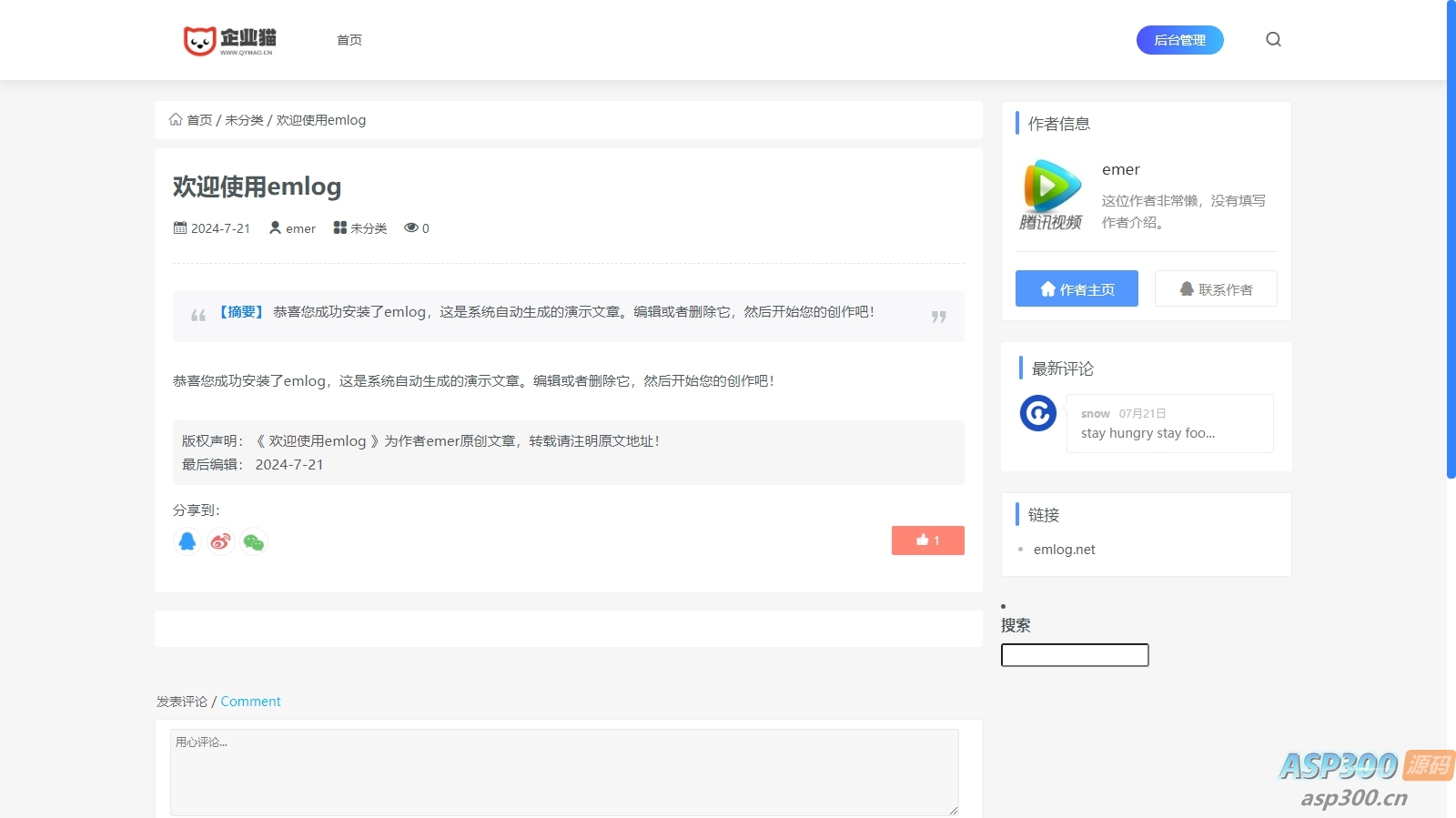1456x818 pixels.
Task: Share the post via QQ icon
Action: coord(187,541)
